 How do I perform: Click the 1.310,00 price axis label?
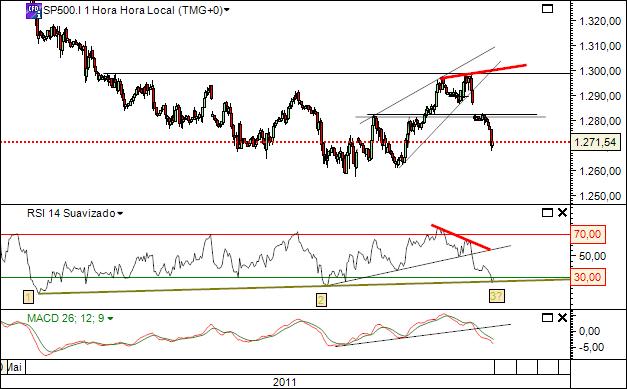pos(600,46)
